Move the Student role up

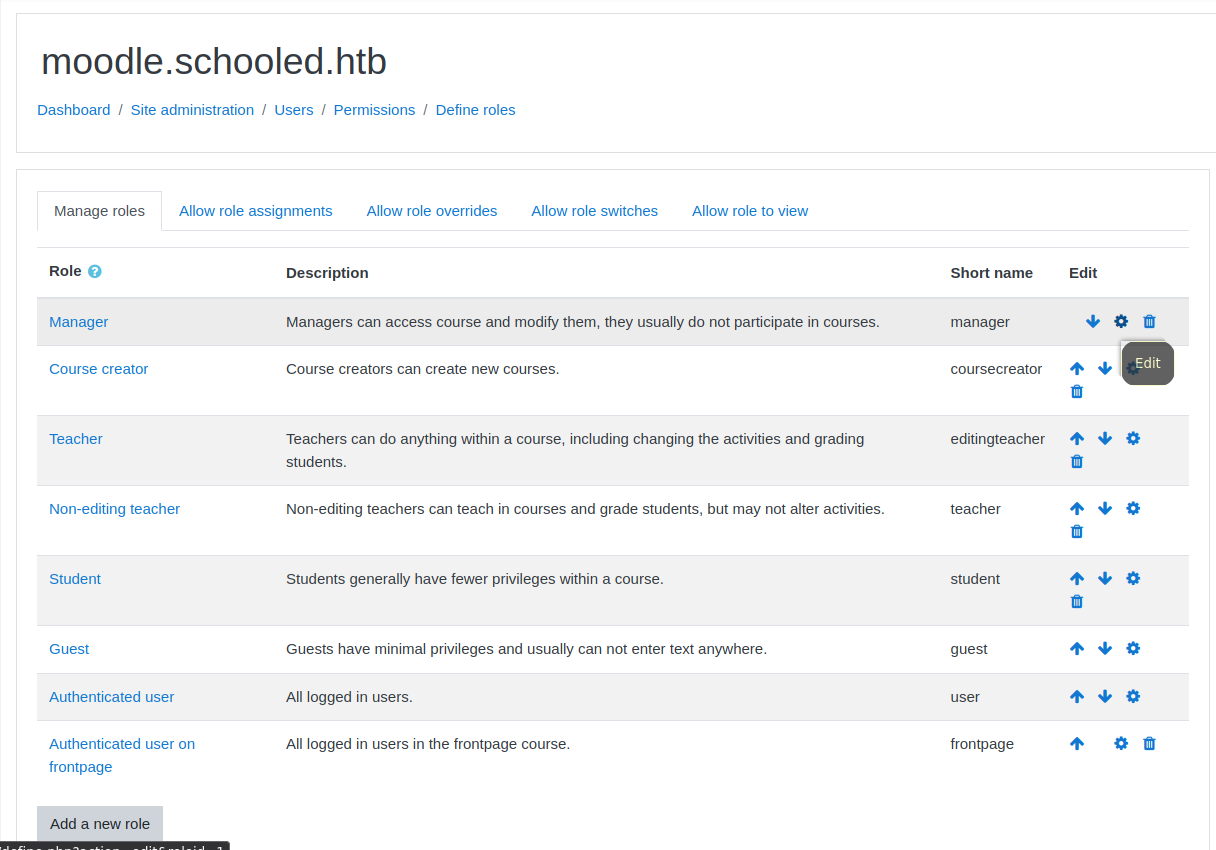coord(1077,579)
